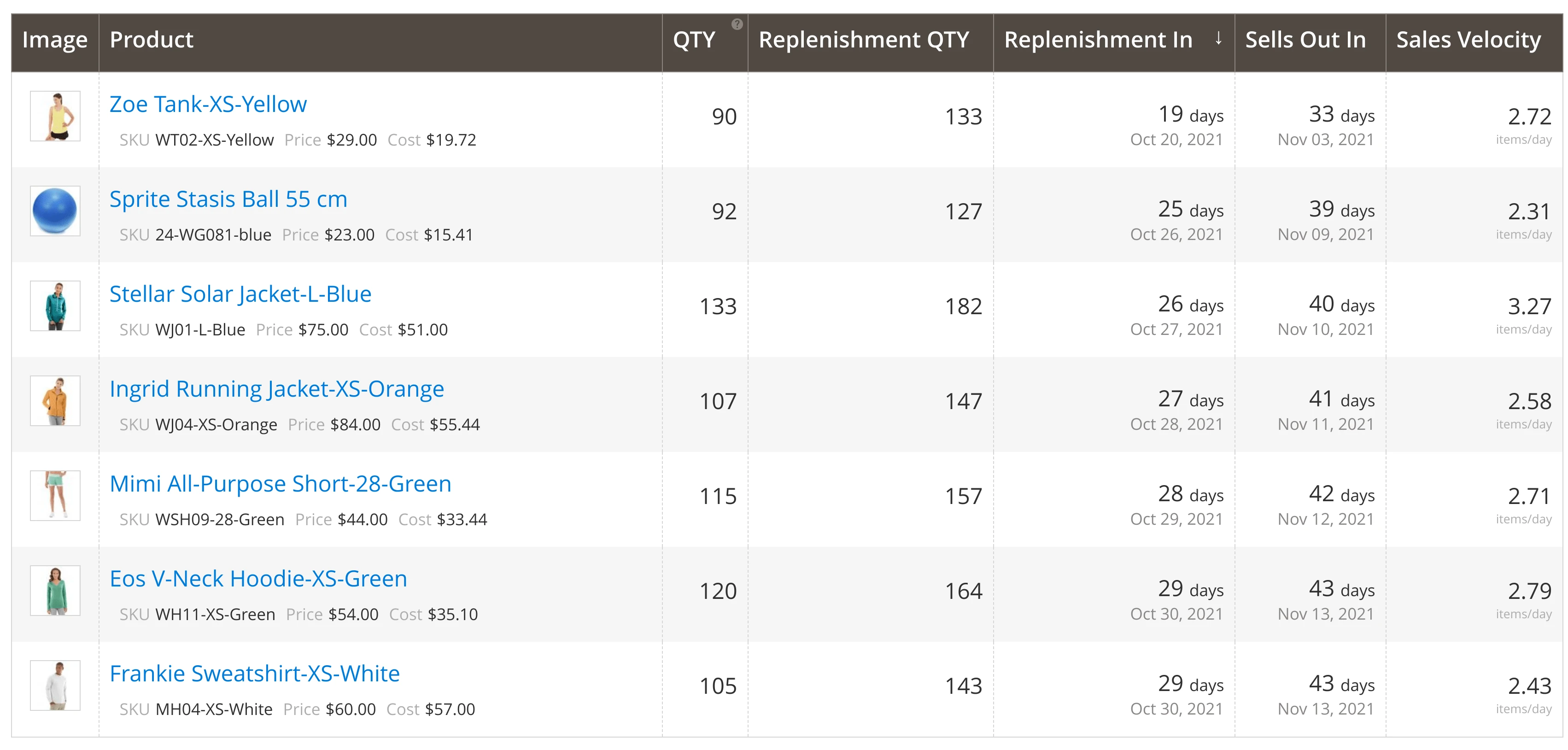
Task: Open the Sprite Stasis Ball 55 cm link
Action: click(228, 199)
